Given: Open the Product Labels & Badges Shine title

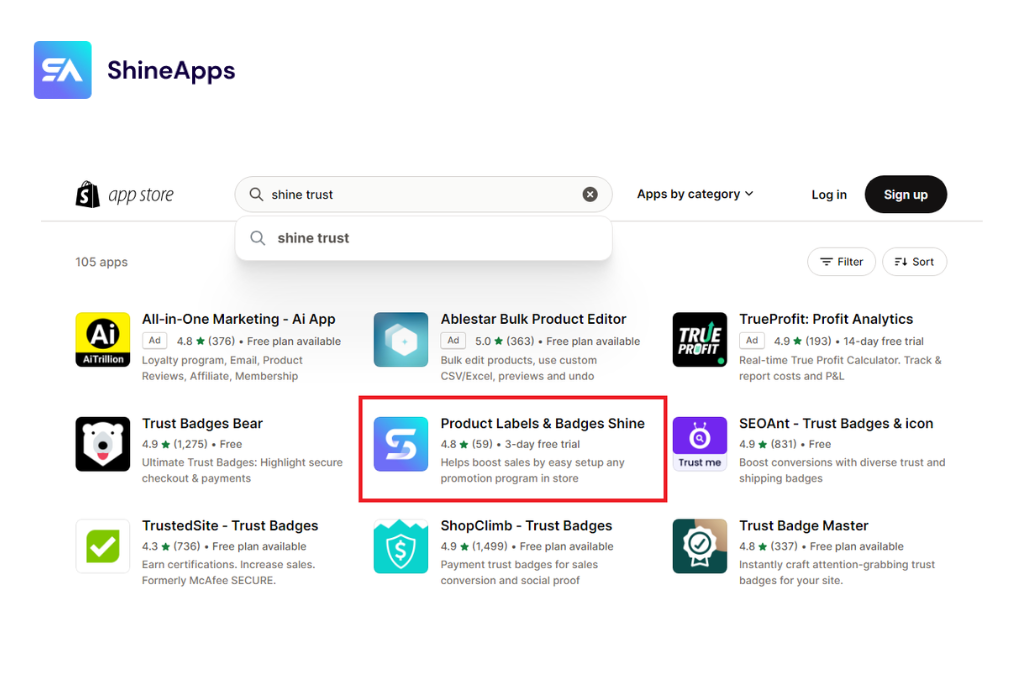Looking at the screenshot, I should coord(542,424).
